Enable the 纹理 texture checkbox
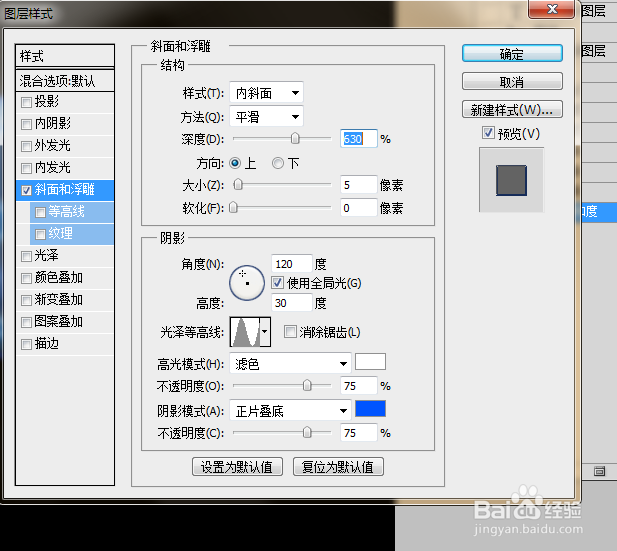 point(40,235)
